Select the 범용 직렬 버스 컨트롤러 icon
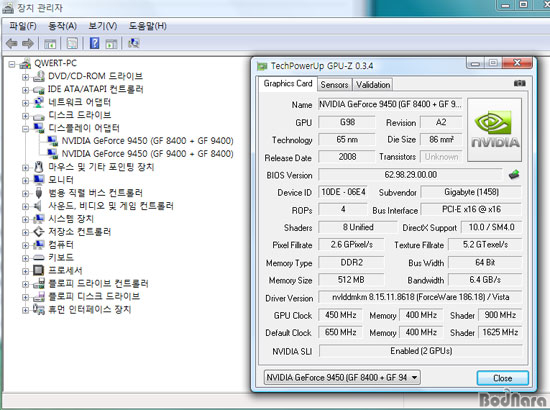Screen dimensions: 550x410 [39, 193]
